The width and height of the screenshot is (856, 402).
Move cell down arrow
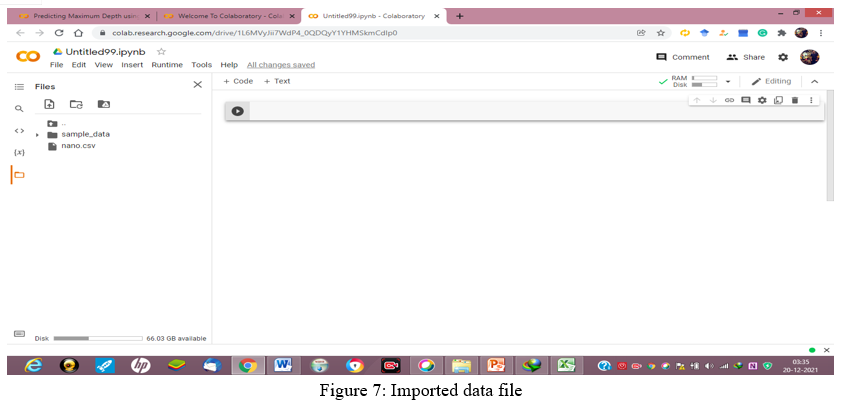pyautogui.click(x=713, y=100)
